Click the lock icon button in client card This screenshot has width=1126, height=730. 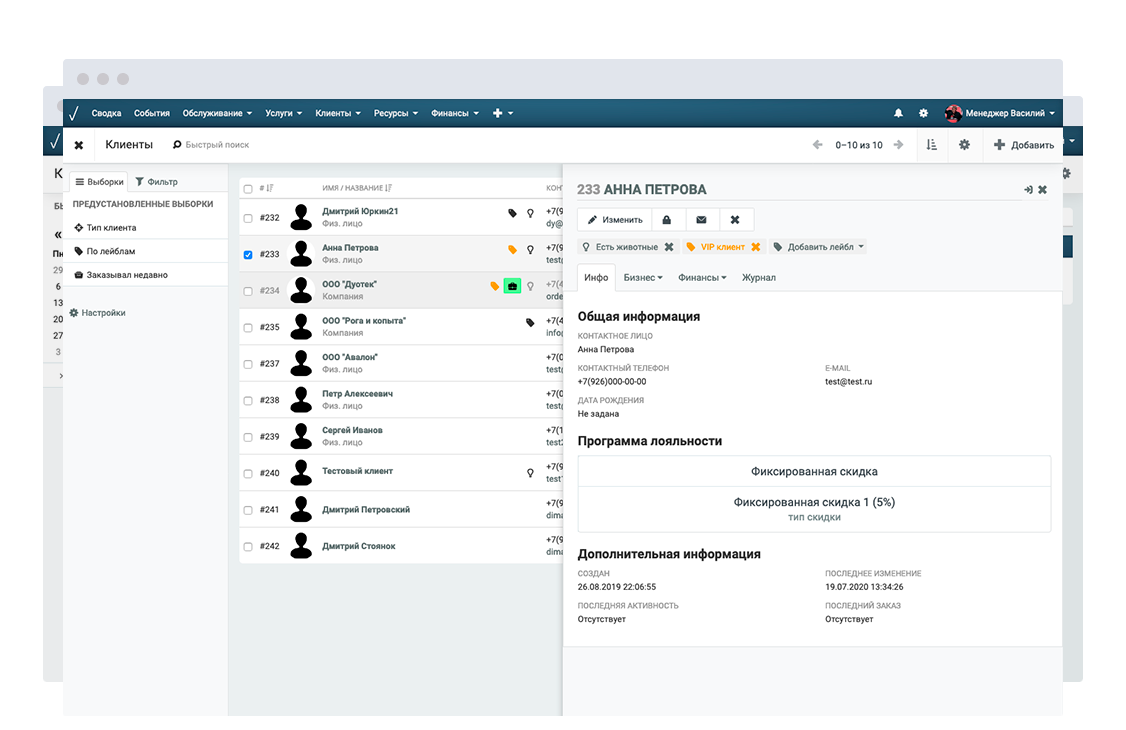click(x=666, y=220)
